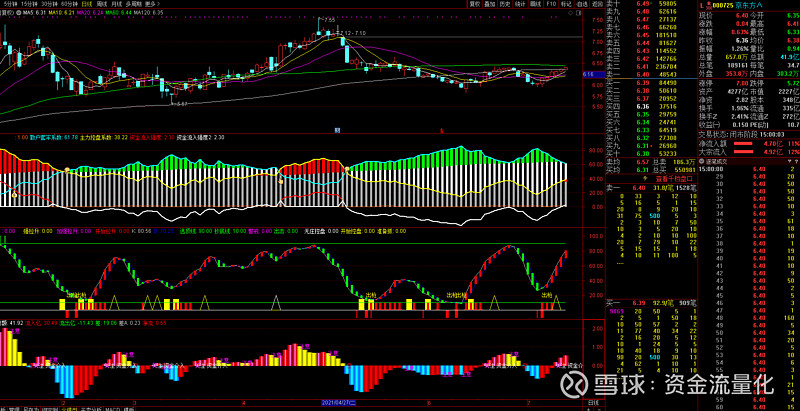
Task: Switch chart to 60分钟 period
Action: coord(69,4)
